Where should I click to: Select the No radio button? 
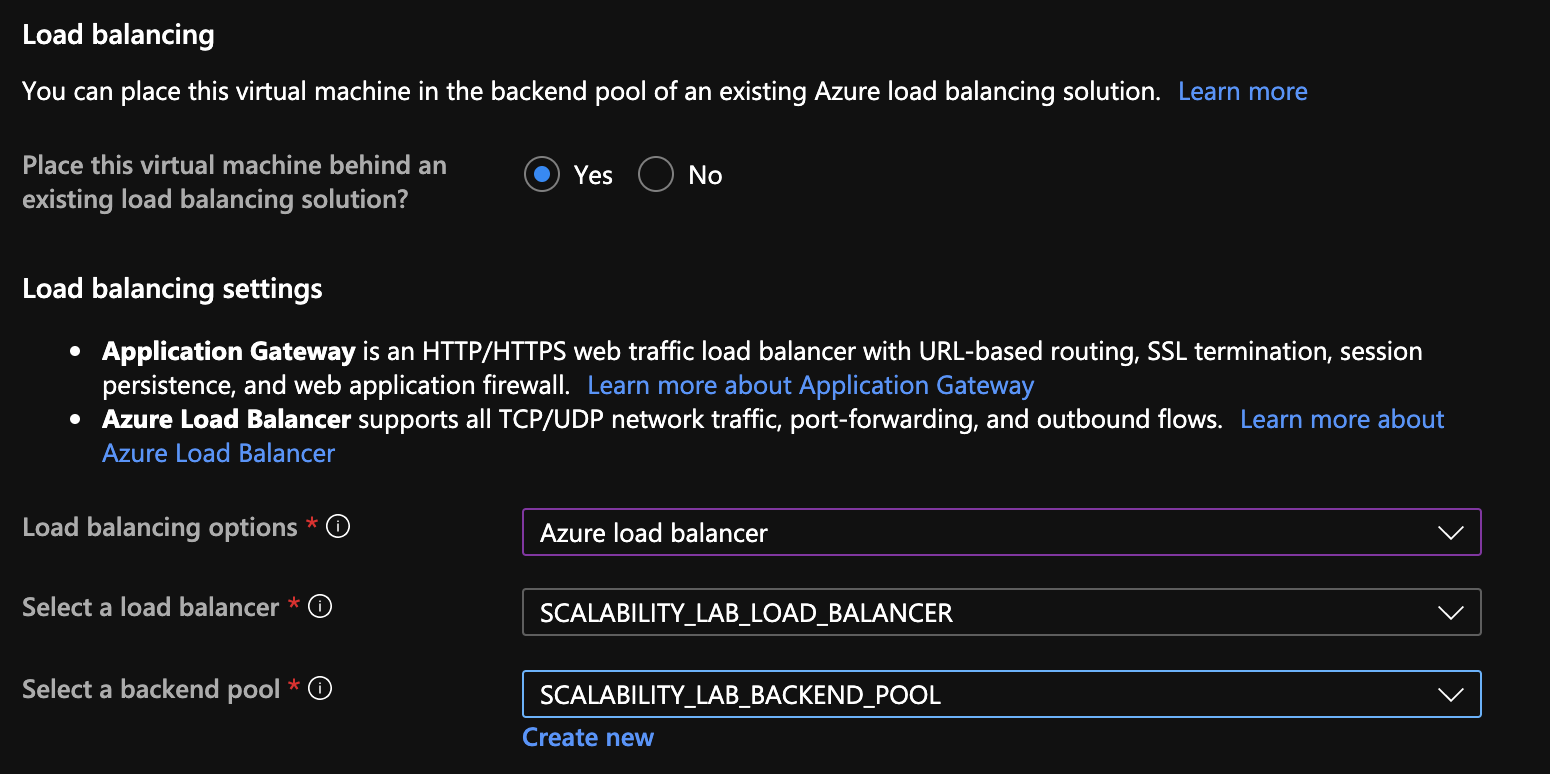coord(656,175)
